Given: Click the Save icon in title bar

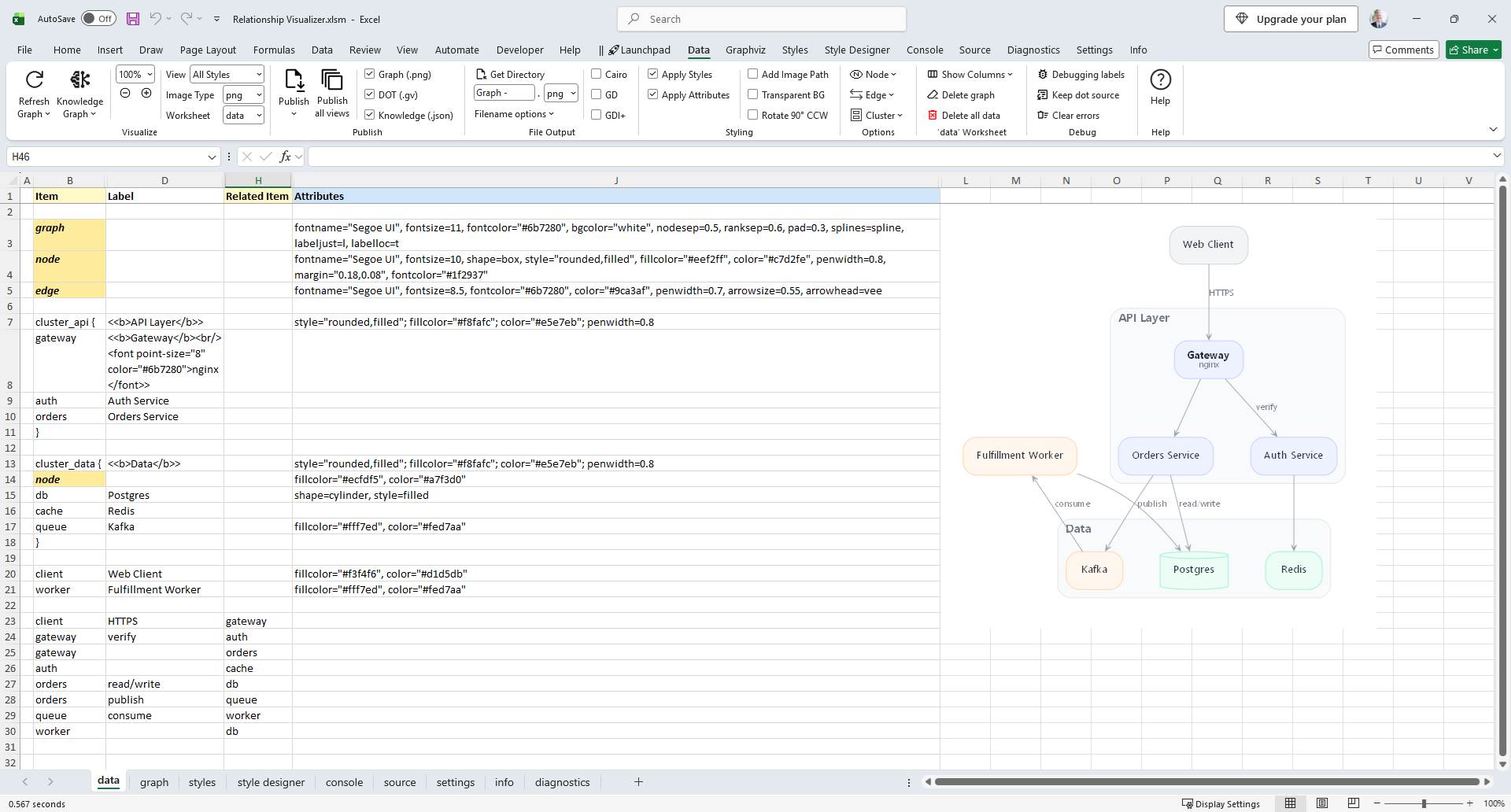Looking at the screenshot, I should click(x=133, y=19).
